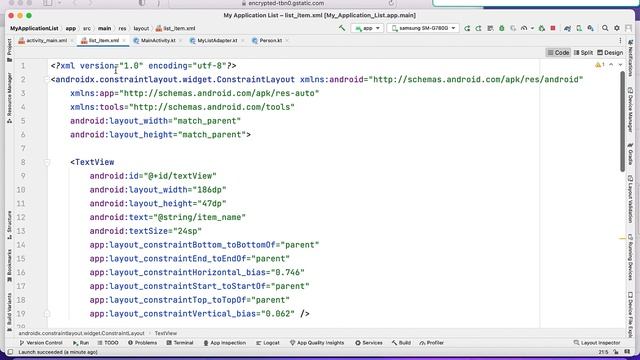Click the red Stop app icon
Viewport: 640px width, 360px height.
(553, 28)
